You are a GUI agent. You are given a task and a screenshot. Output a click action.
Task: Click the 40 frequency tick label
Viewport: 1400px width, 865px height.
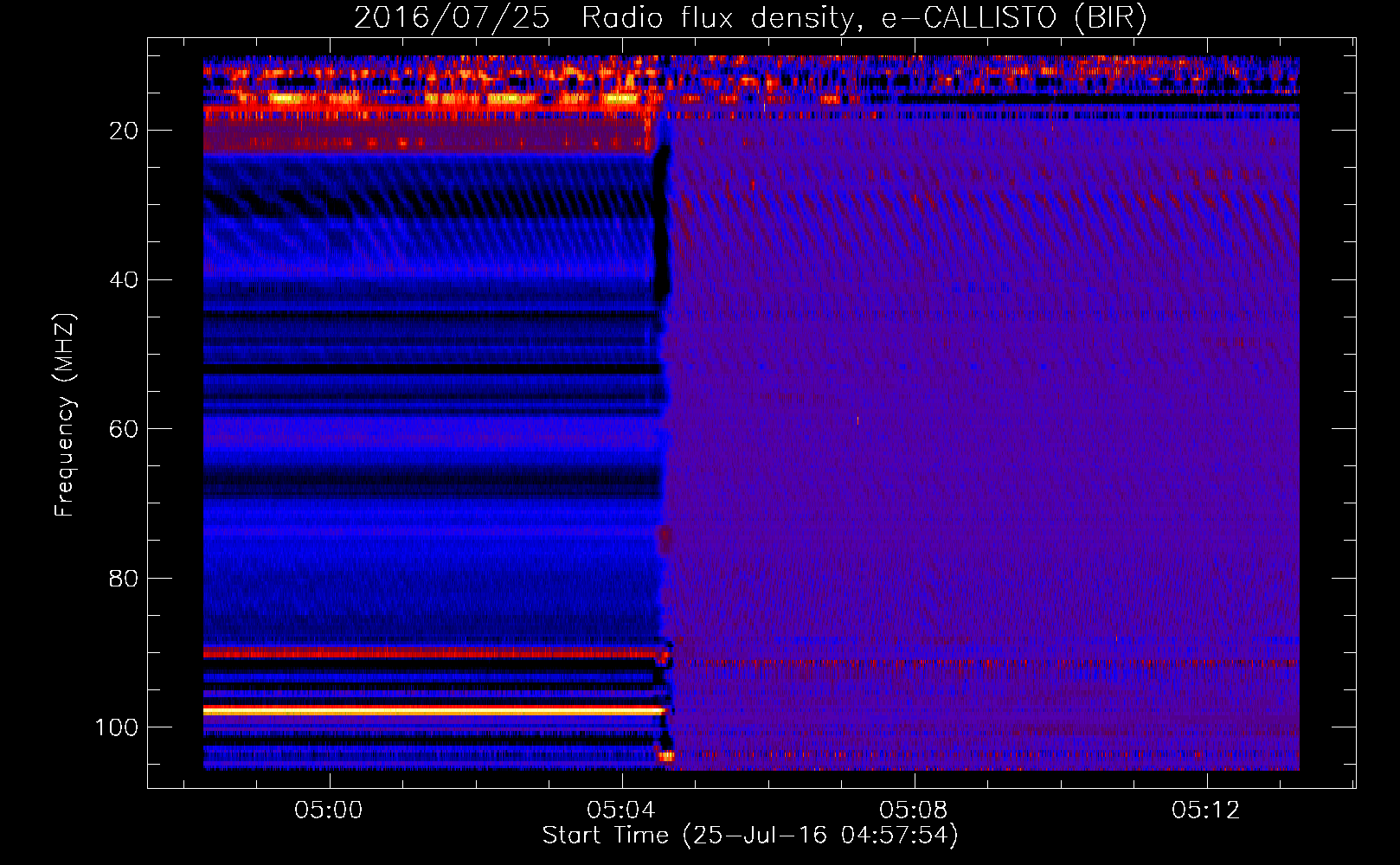[124, 280]
